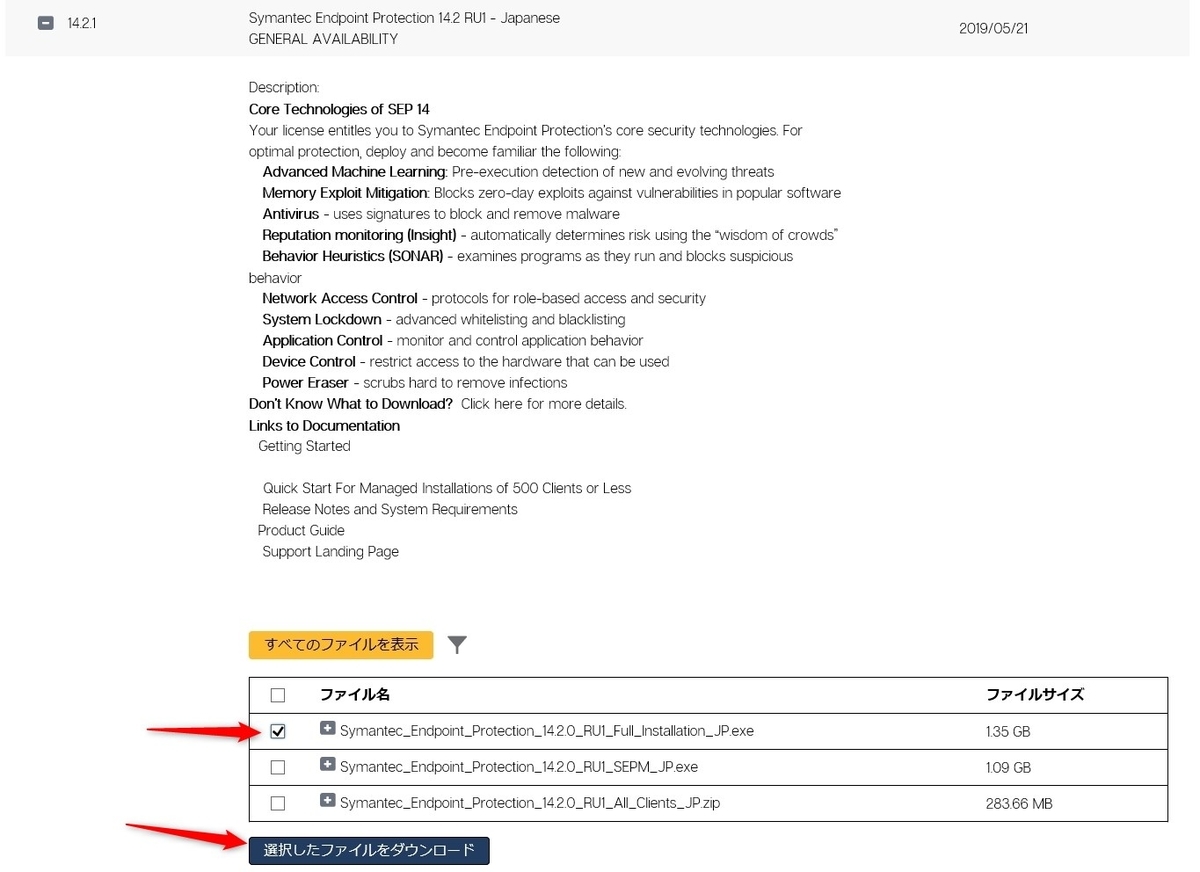Click the 283.66 MB file size cell

point(1019,804)
